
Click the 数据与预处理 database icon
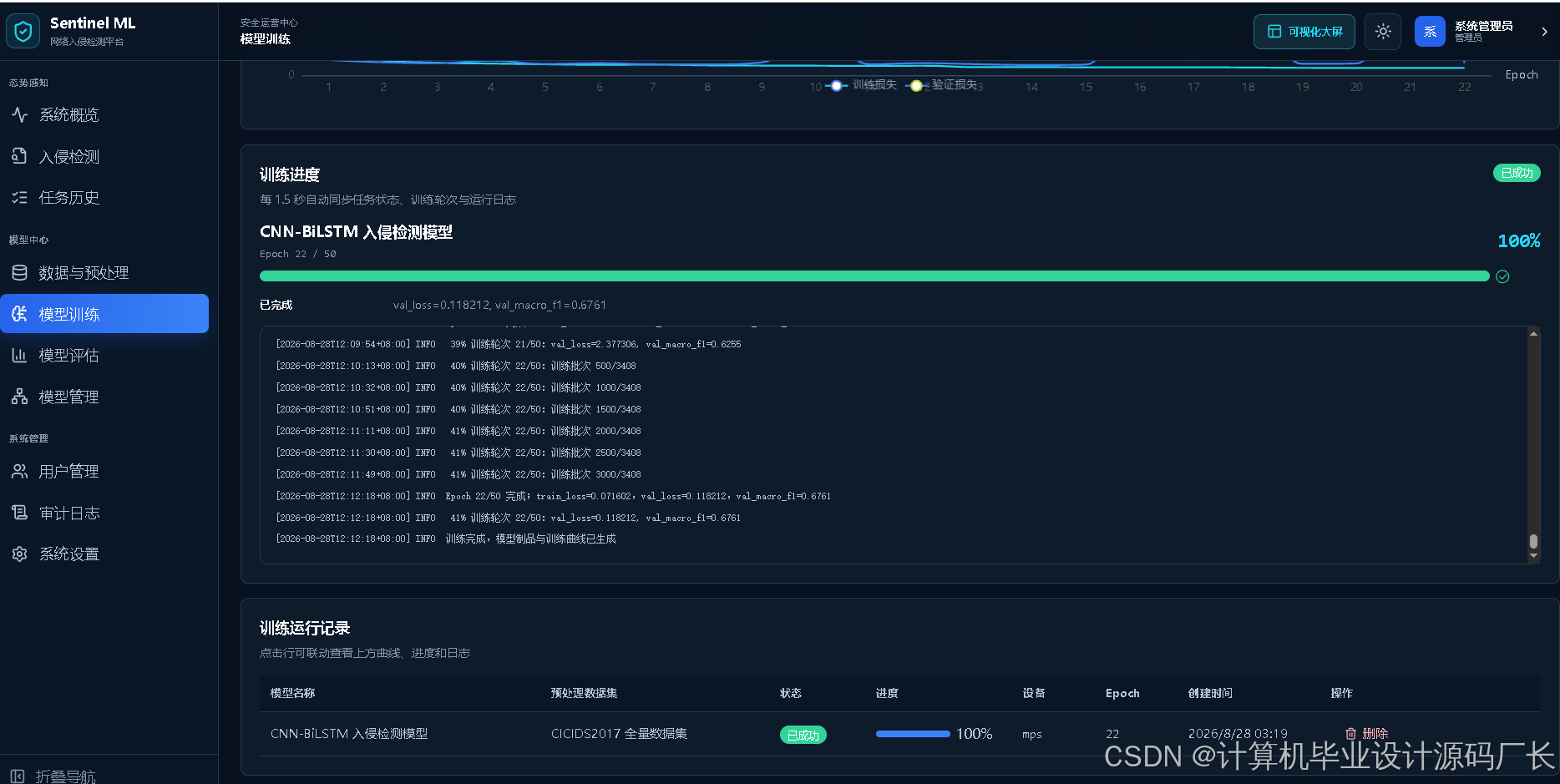tap(20, 272)
